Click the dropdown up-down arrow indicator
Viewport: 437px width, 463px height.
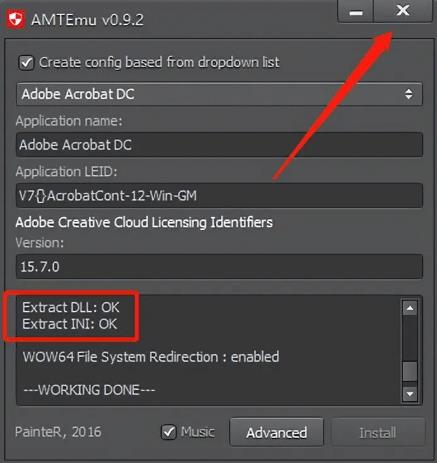pos(409,94)
